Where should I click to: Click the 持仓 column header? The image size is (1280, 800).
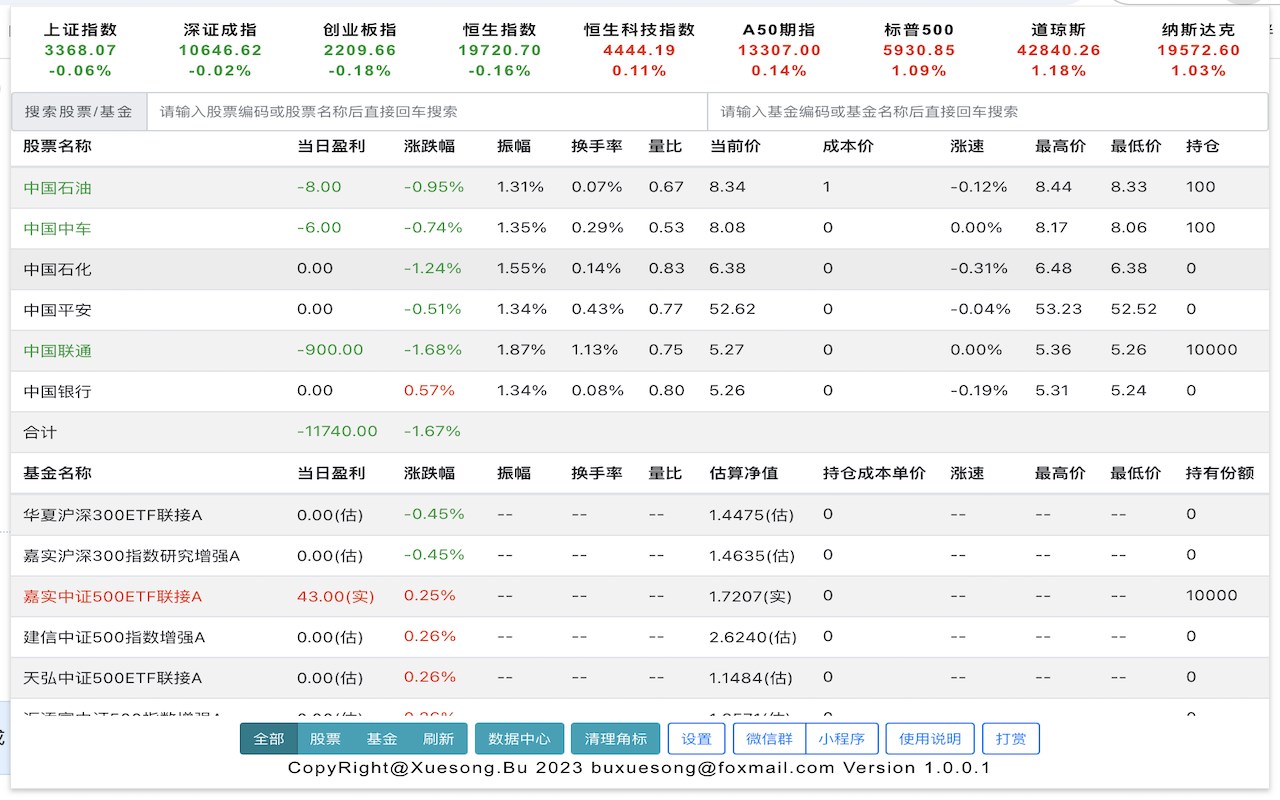[x=1203, y=146]
